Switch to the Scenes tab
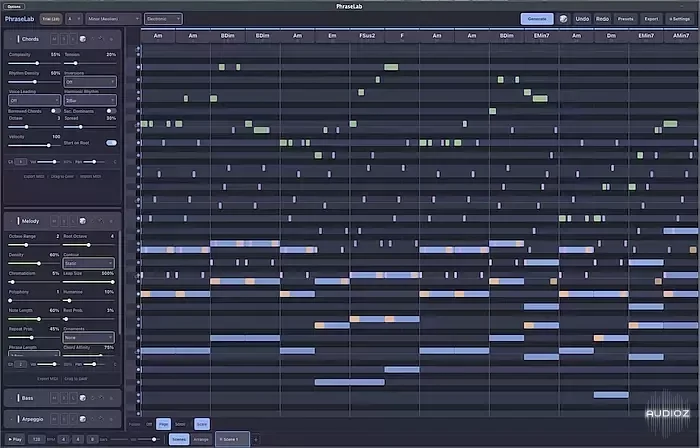The width and height of the screenshot is (700, 448). tap(179, 439)
